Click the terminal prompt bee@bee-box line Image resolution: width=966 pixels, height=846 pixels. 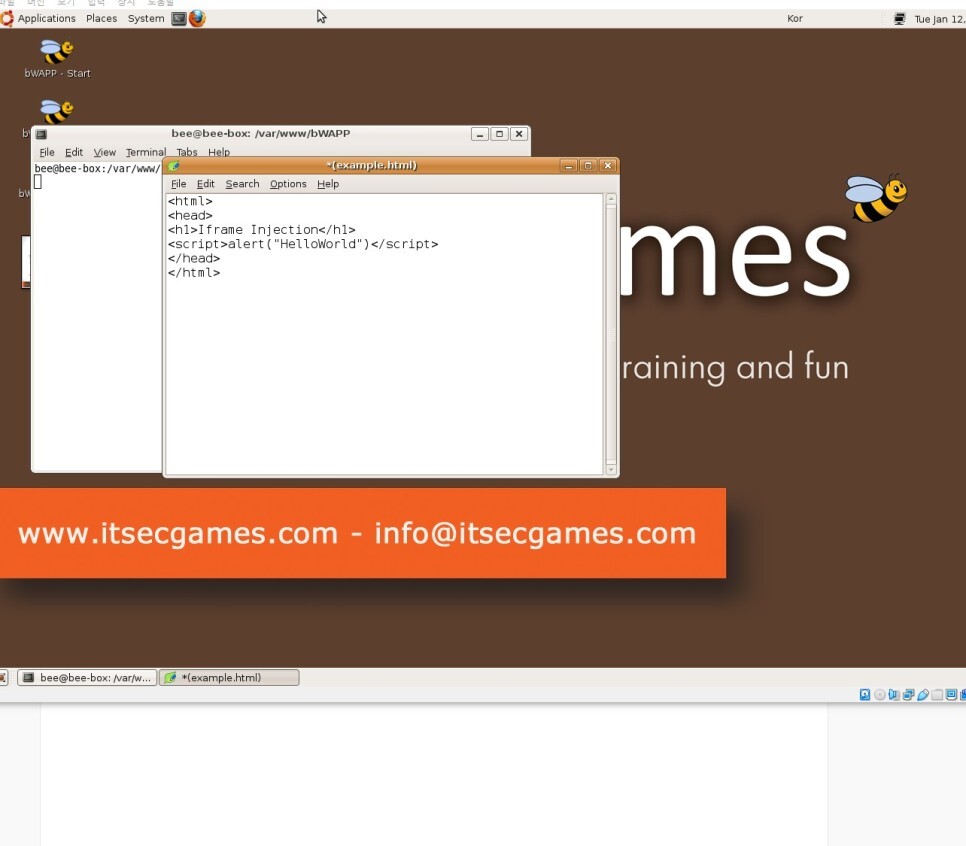[97, 169]
